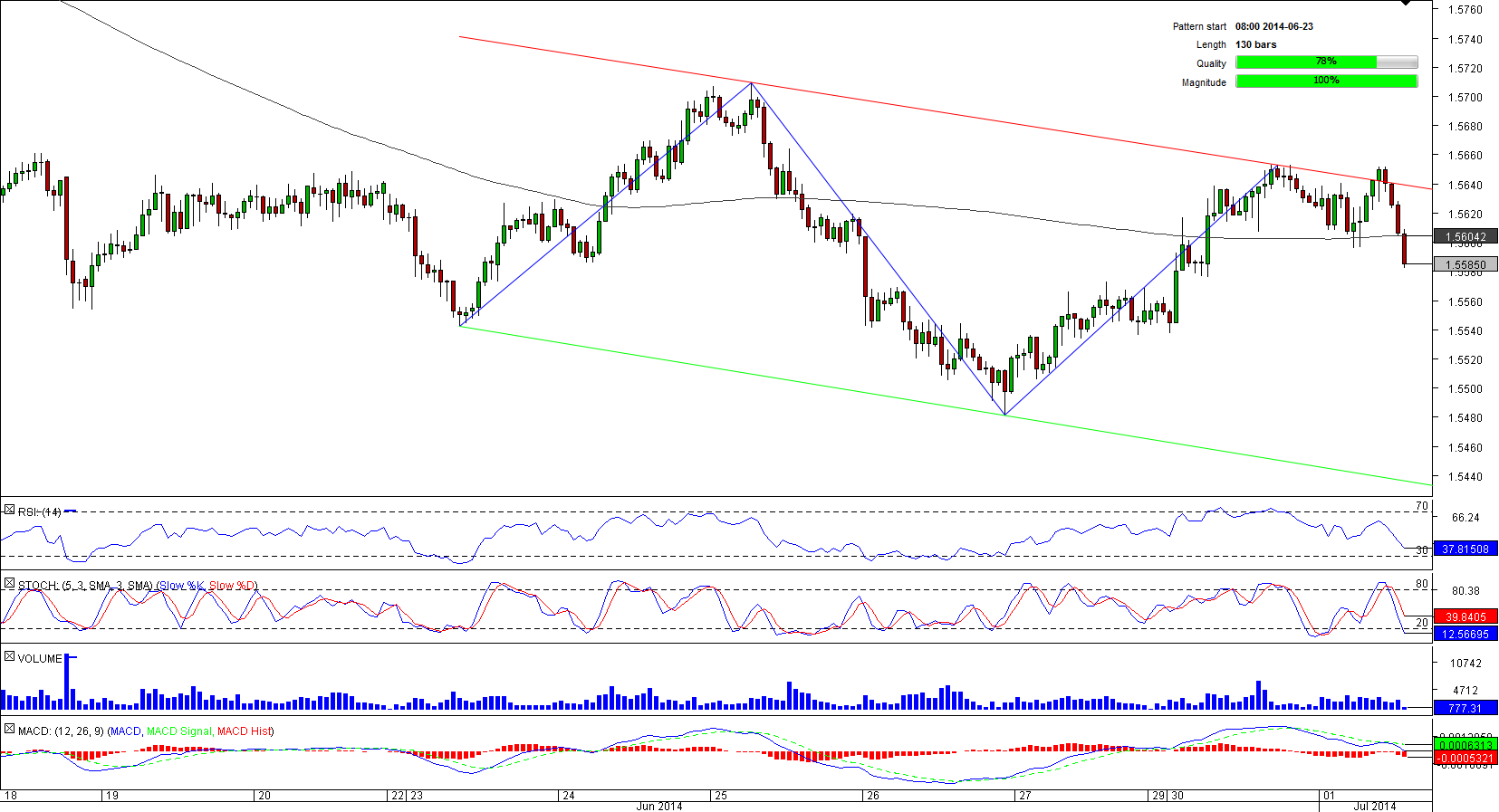
Task: Click the Magnitude 100% progress bar
Action: (1326, 81)
